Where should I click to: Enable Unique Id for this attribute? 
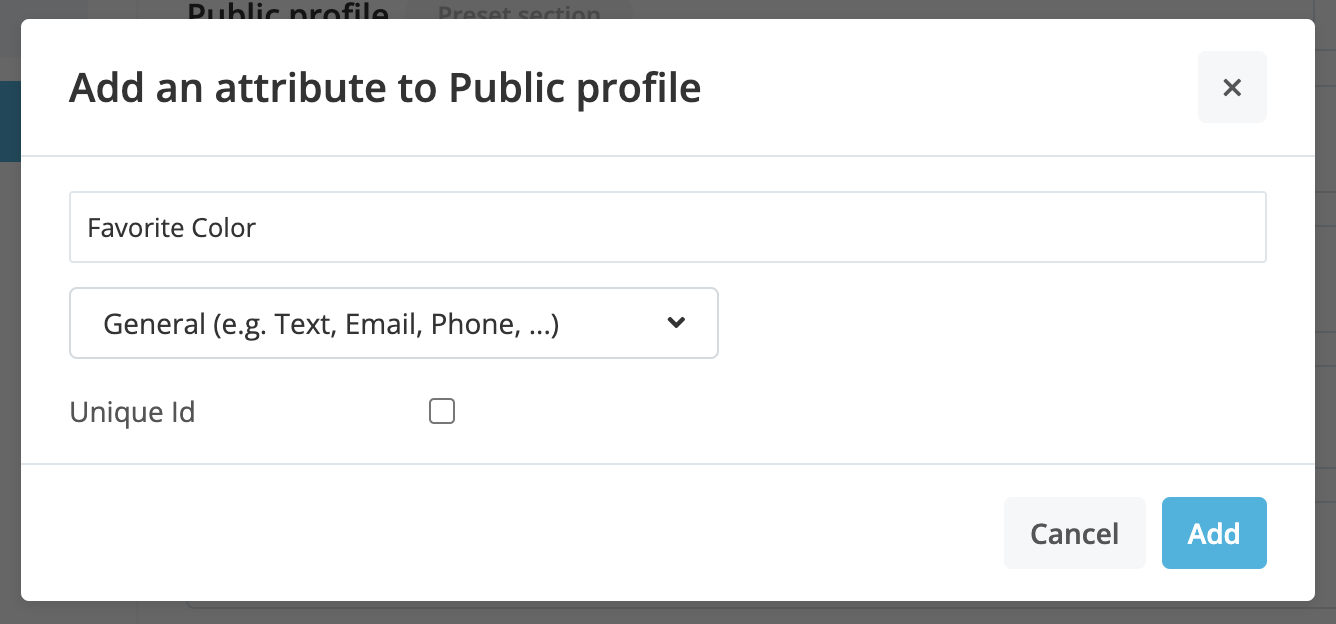click(x=442, y=411)
